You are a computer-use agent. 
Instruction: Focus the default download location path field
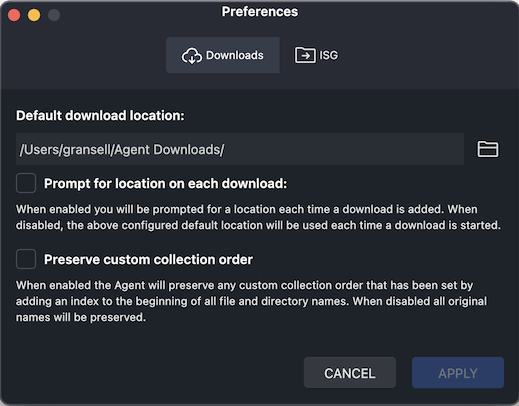240,149
